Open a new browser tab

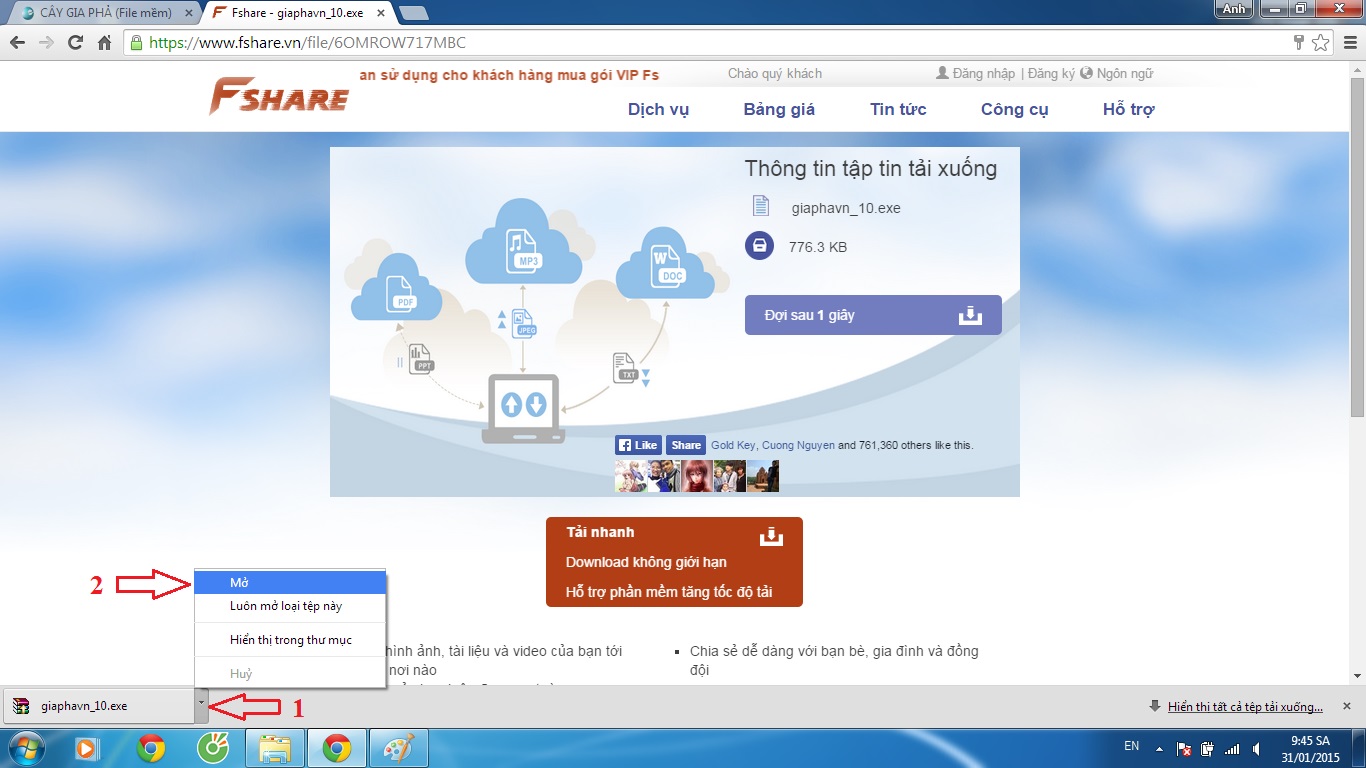tap(413, 13)
